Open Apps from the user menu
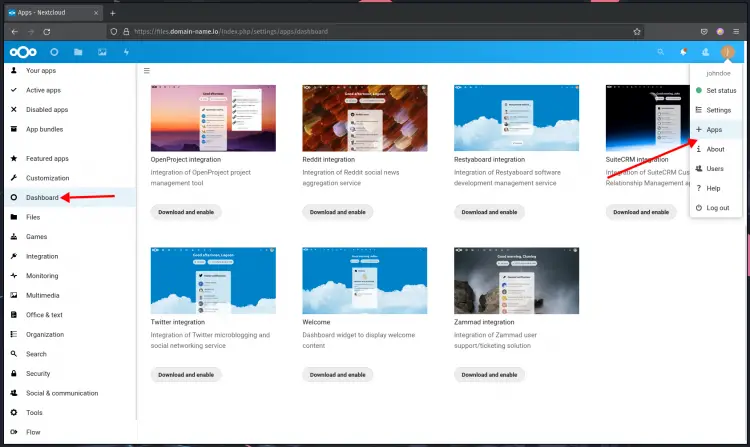The height and width of the screenshot is (447, 750). coord(716,130)
